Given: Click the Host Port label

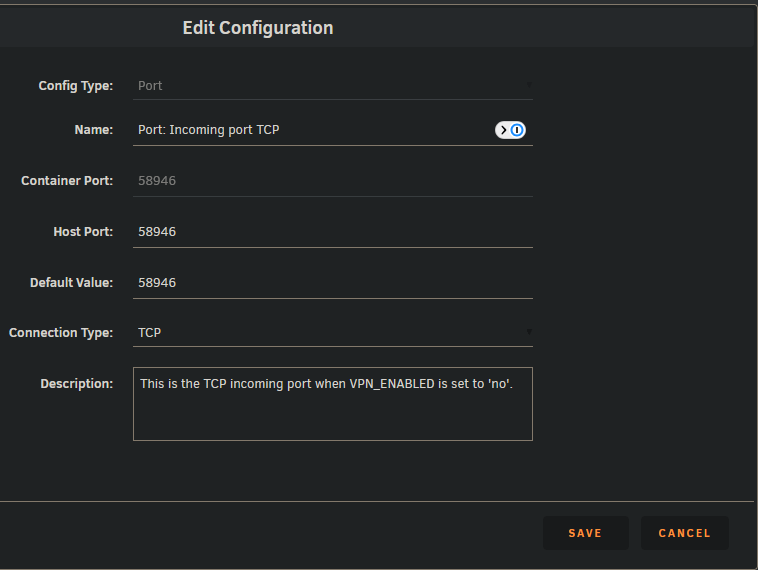Looking at the screenshot, I should coord(83,232).
